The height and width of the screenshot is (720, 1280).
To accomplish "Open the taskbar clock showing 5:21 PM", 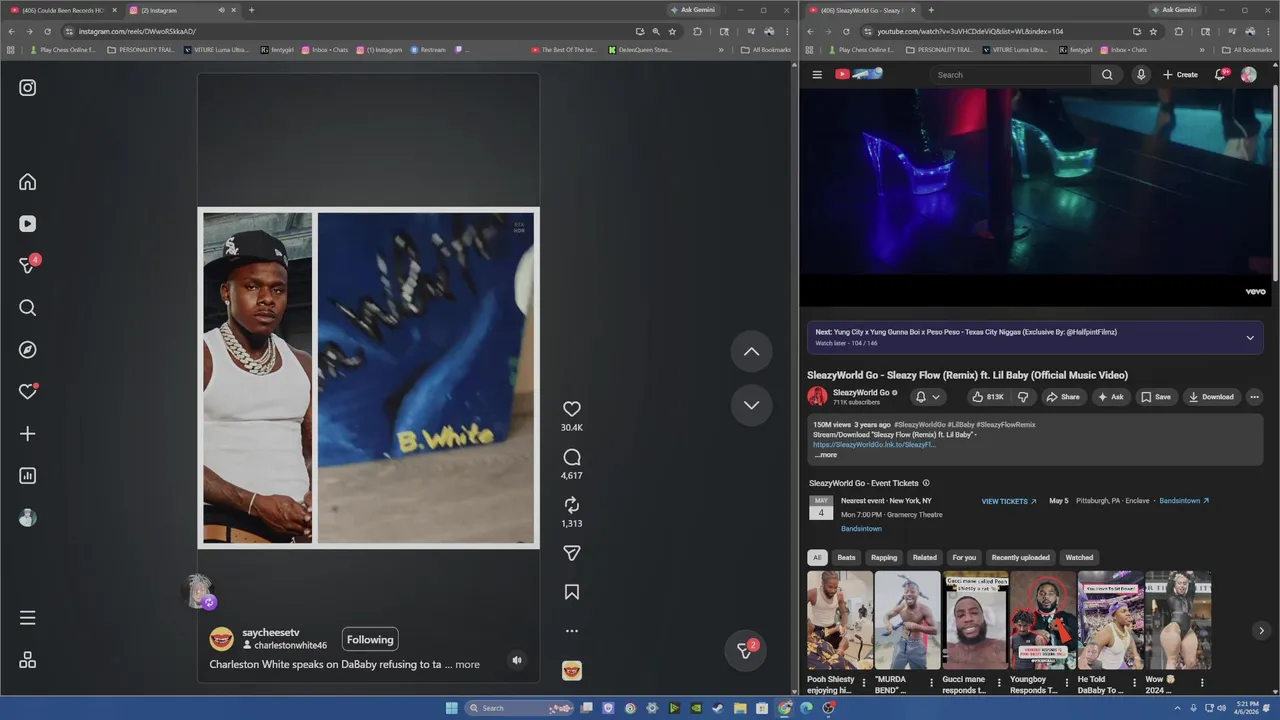I will tap(1245, 708).
